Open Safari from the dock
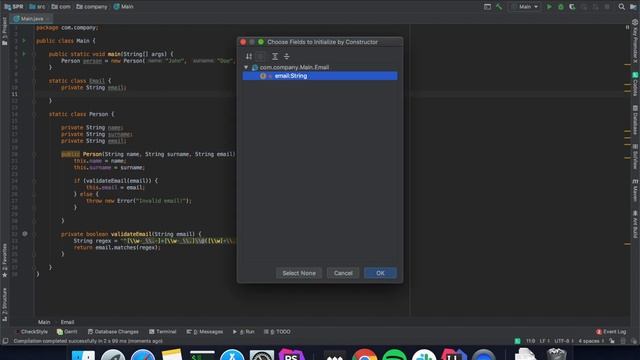This screenshot has height=360, width=640. point(143,355)
